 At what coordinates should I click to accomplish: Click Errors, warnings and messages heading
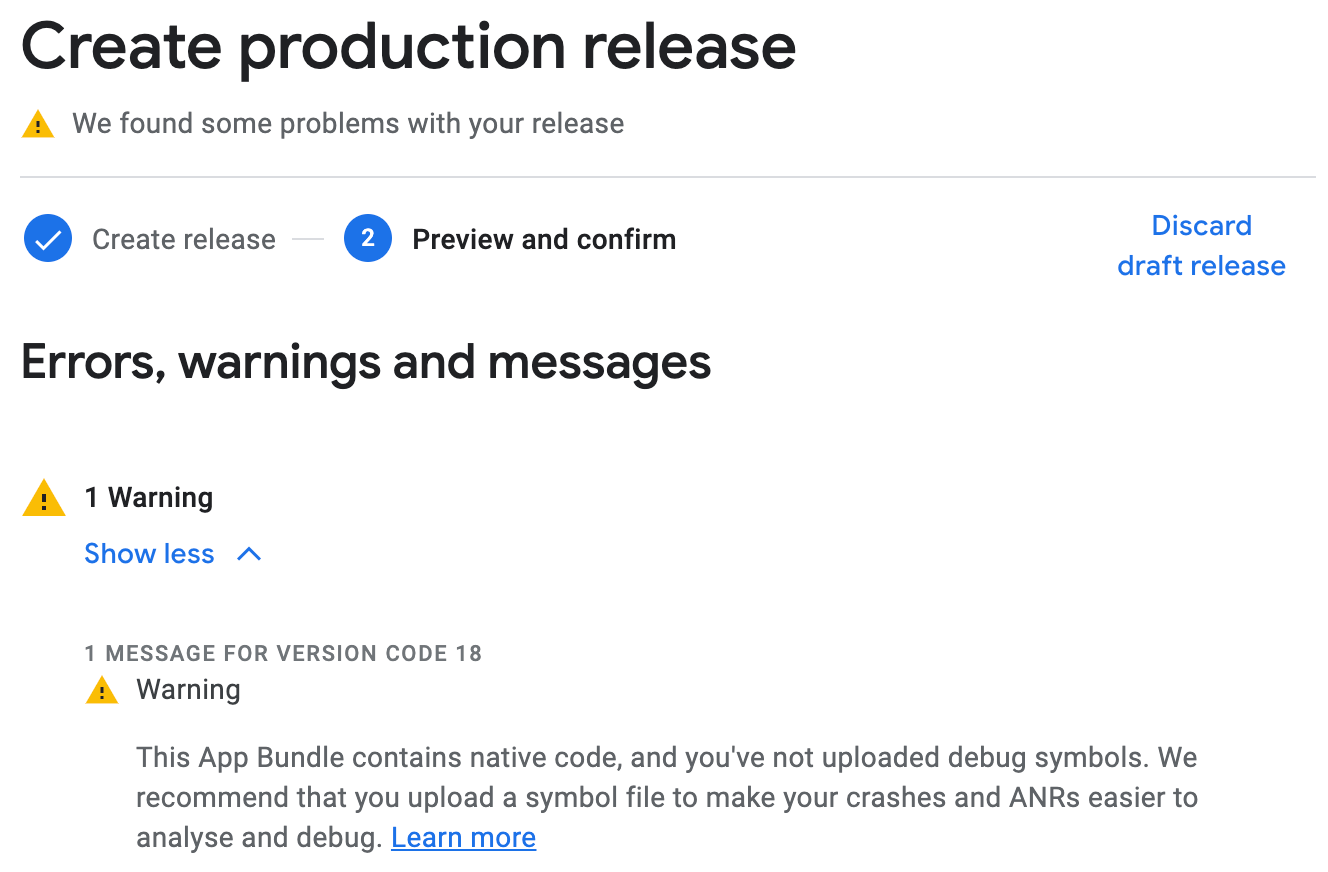tap(366, 362)
